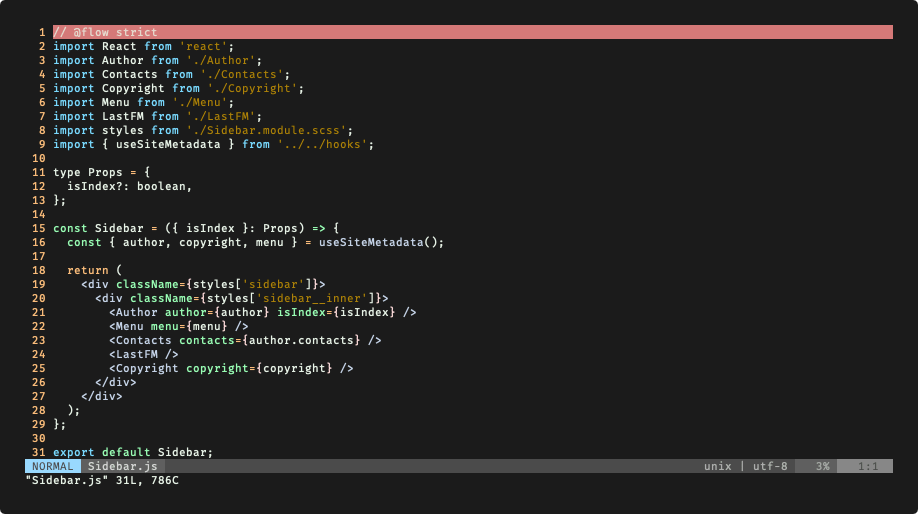Click the </div> closing tag on line 26
Viewport: 918px width, 514px height.
point(116,382)
